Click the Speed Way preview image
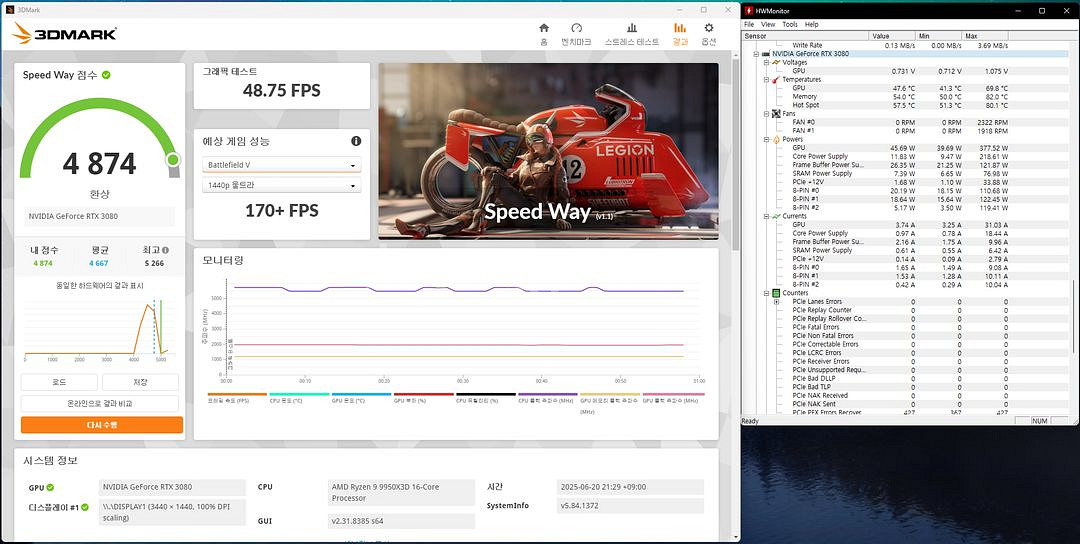 click(x=548, y=151)
